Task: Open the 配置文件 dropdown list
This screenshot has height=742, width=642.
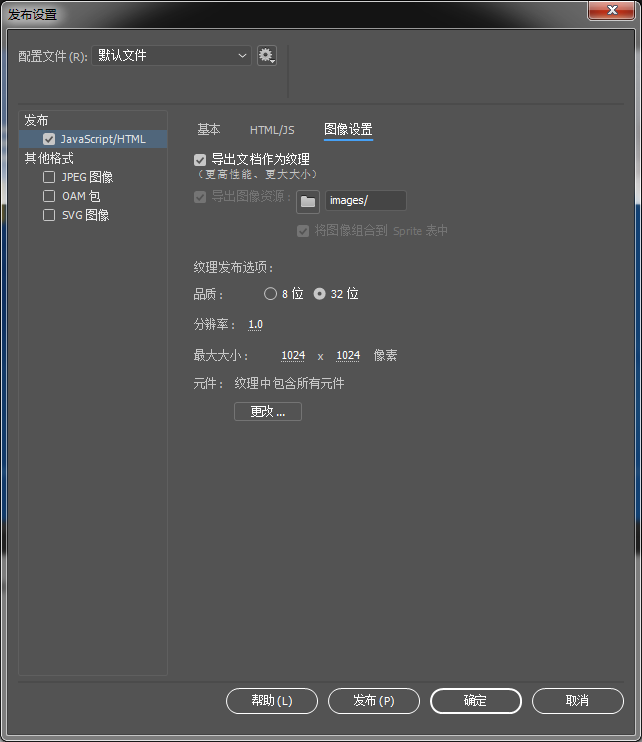Action: (x=171, y=56)
